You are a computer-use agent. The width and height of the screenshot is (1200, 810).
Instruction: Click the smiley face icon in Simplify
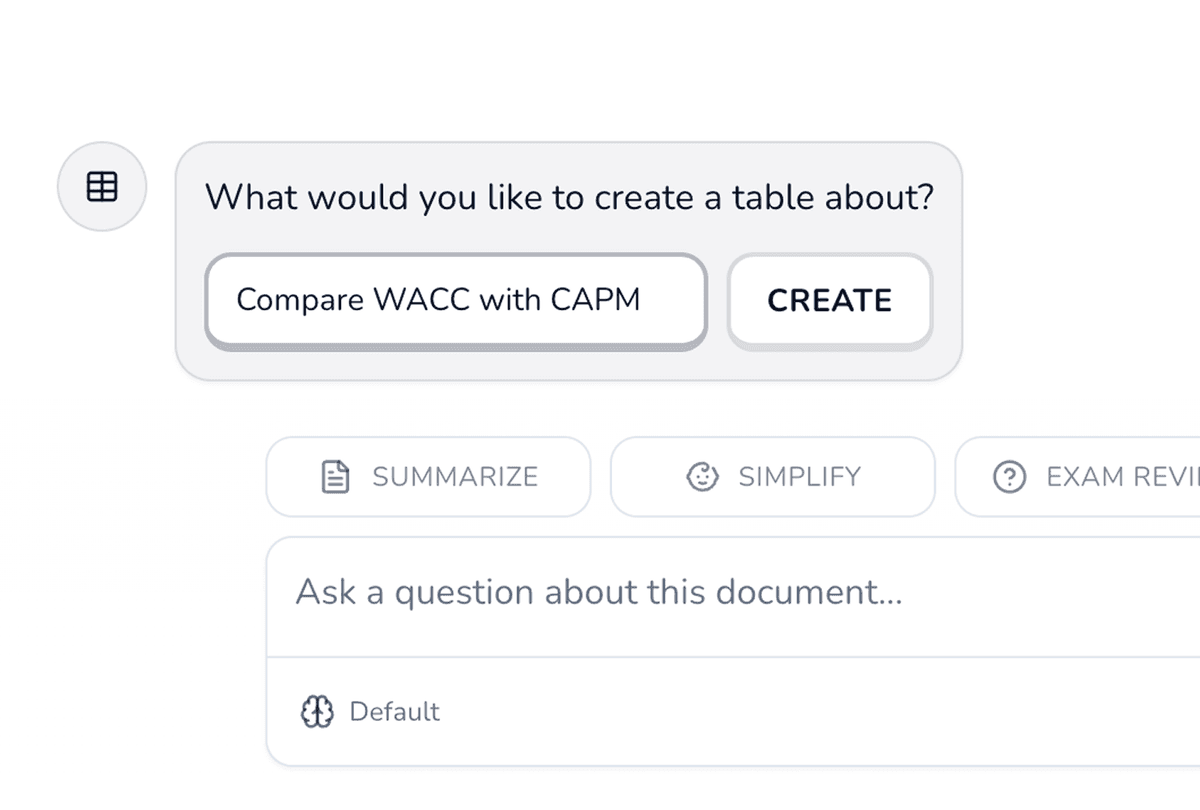[702, 477]
